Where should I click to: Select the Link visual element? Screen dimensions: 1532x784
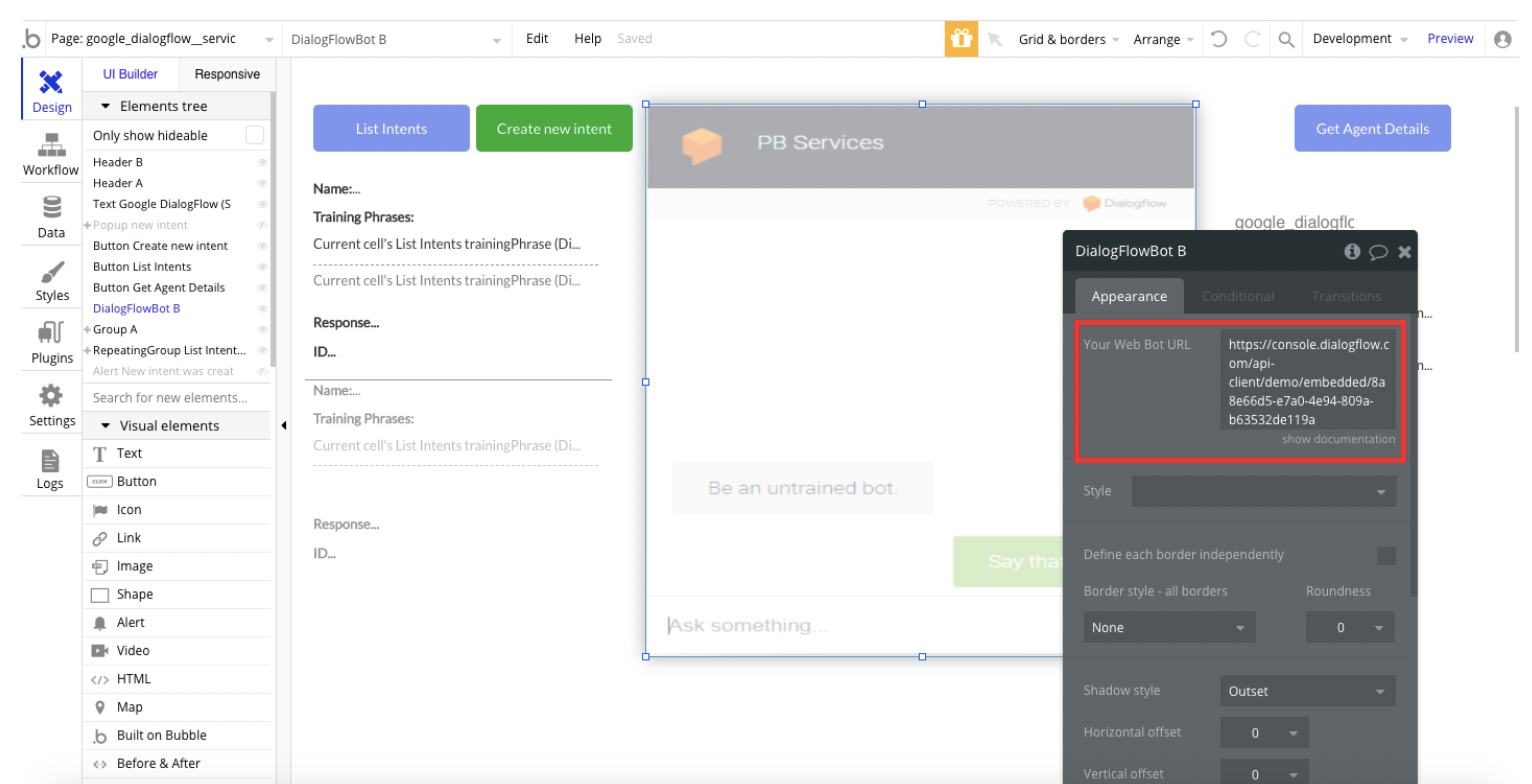(176, 537)
